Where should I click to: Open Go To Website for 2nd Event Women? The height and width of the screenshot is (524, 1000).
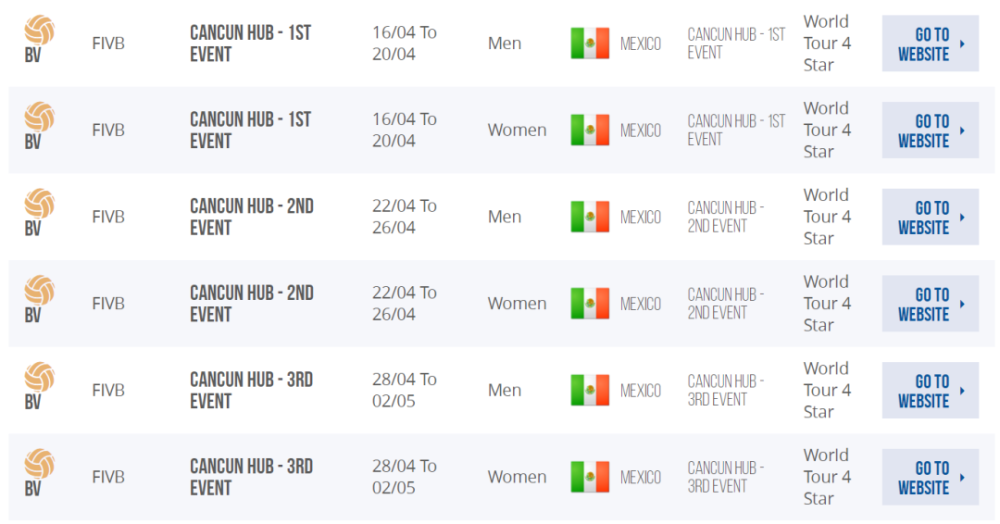(930, 303)
